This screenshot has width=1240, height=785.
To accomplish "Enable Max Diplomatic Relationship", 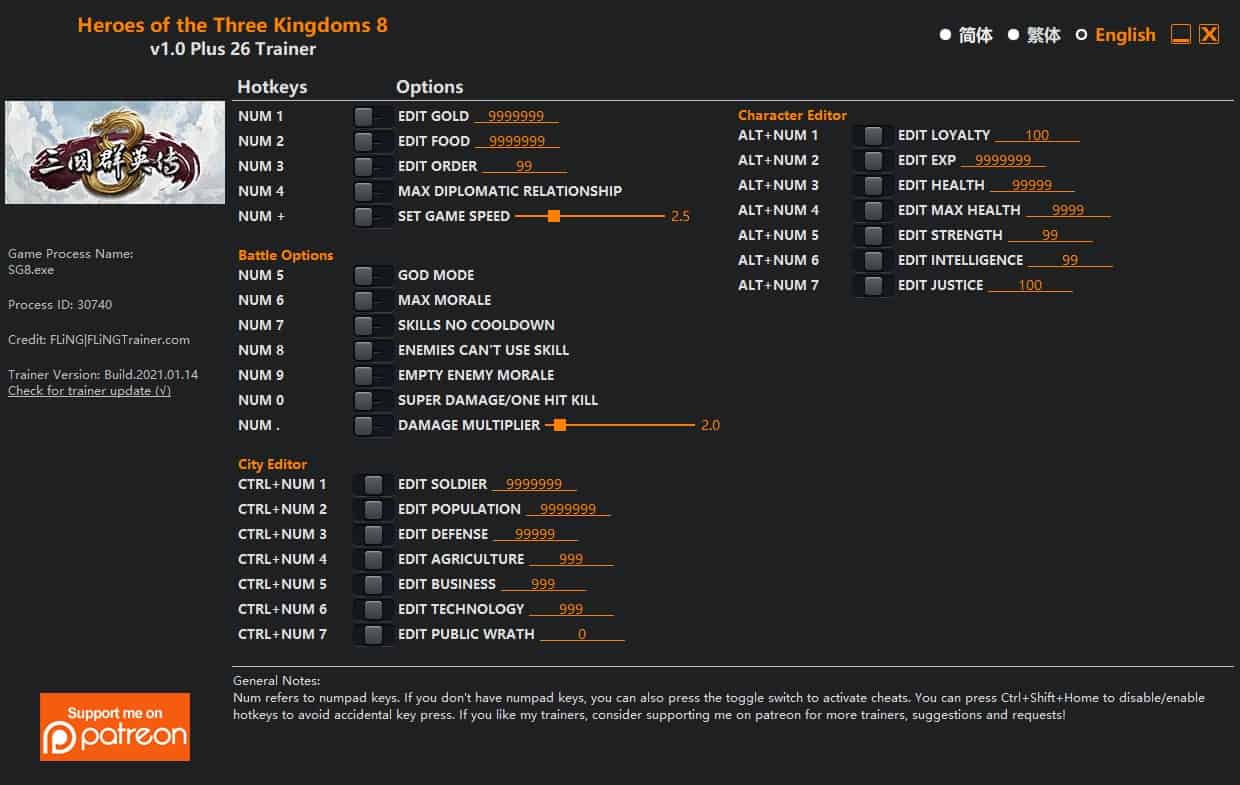I will (x=372, y=191).
